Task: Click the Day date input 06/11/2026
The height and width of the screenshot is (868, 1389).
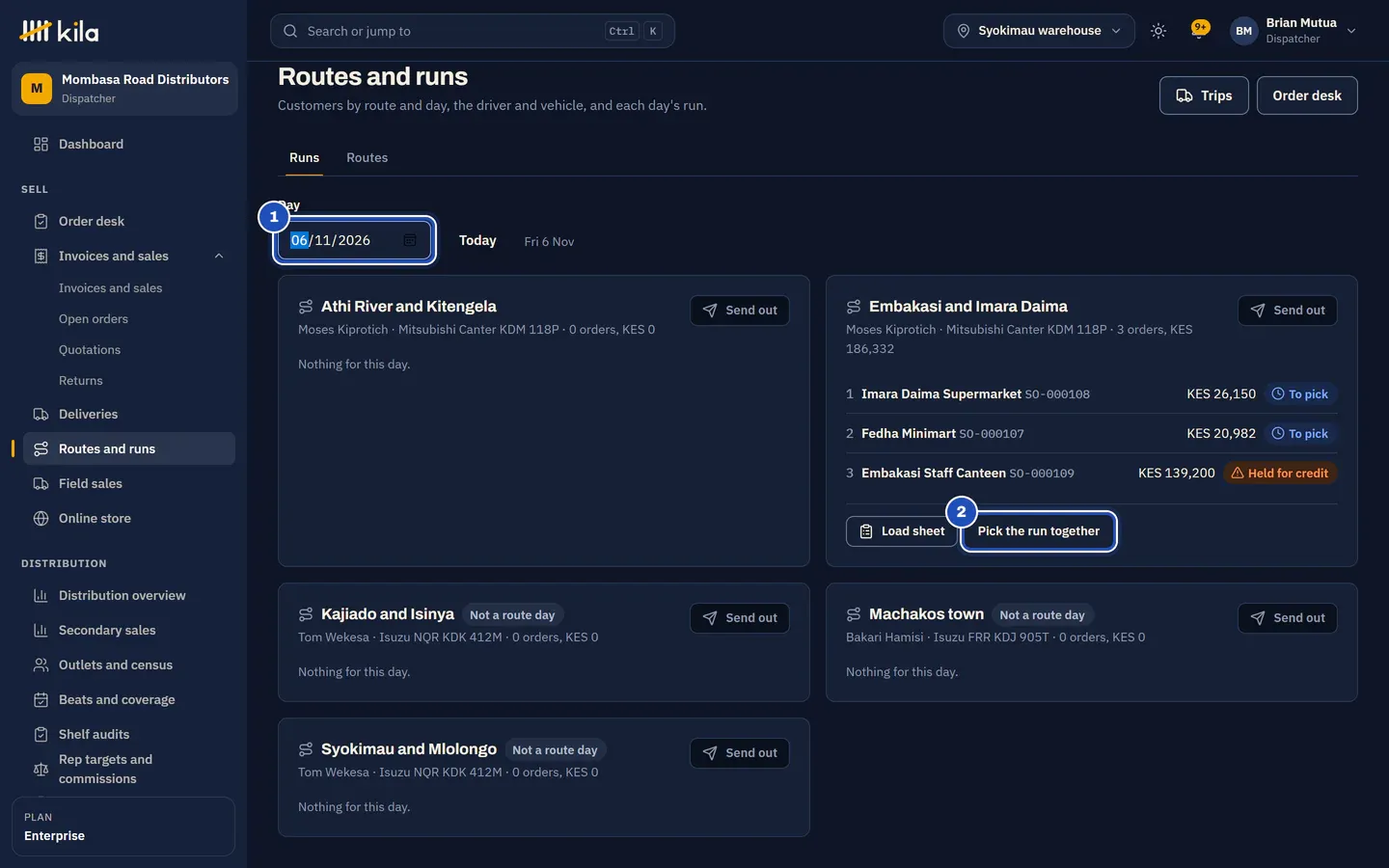Action: [x=355, y=240]
